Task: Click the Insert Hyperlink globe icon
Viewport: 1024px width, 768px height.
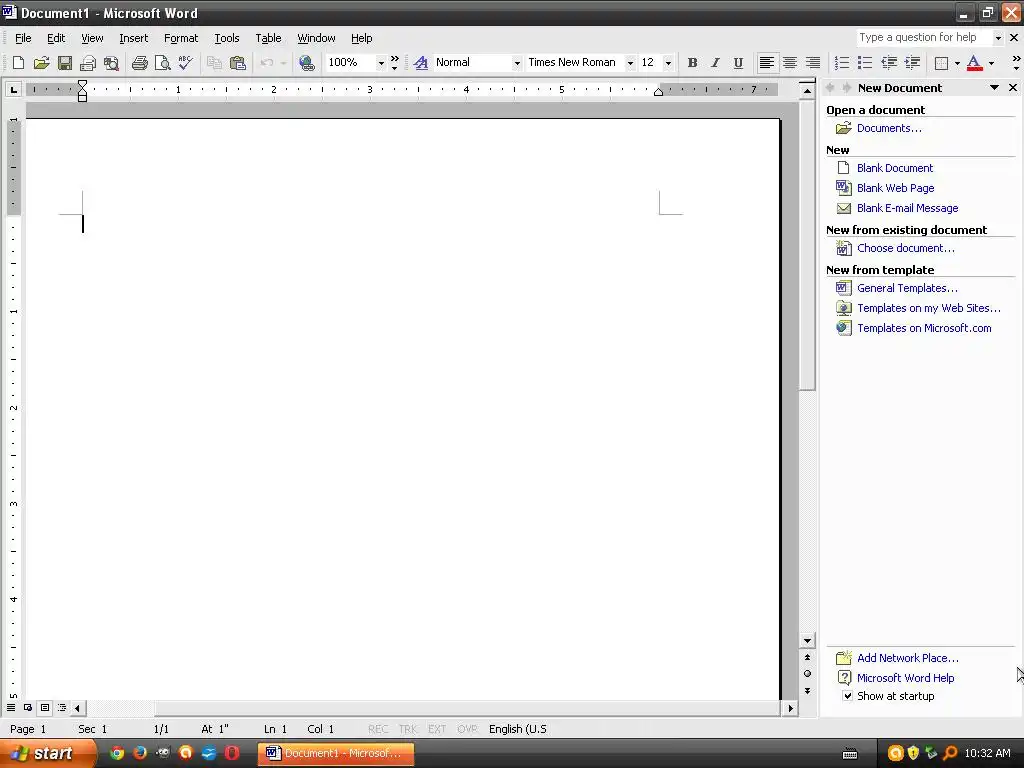Action: point(306,63)
